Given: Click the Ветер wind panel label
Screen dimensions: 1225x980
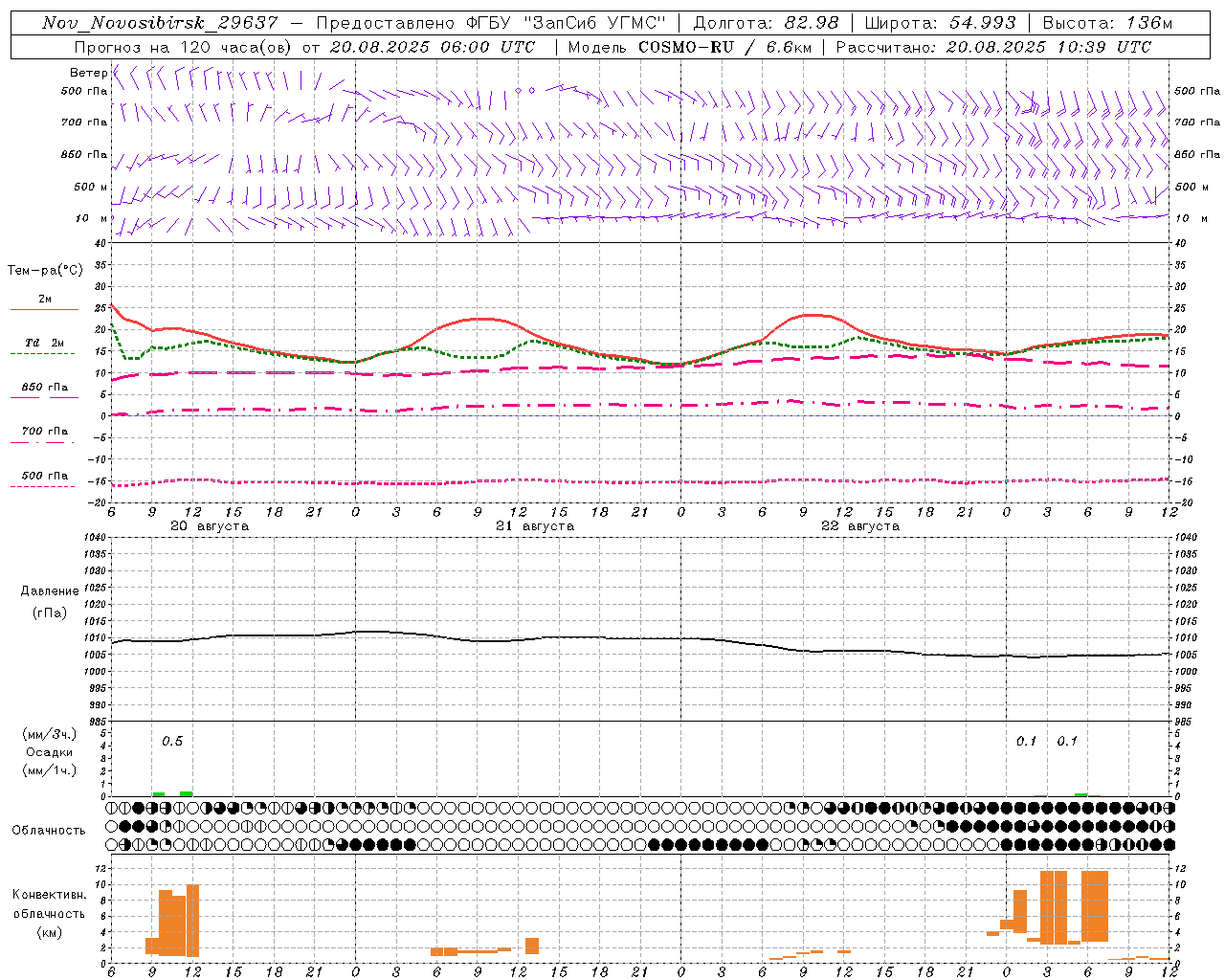Looking at the screenshot, I should pyautogui.click(x=89, y=73).
